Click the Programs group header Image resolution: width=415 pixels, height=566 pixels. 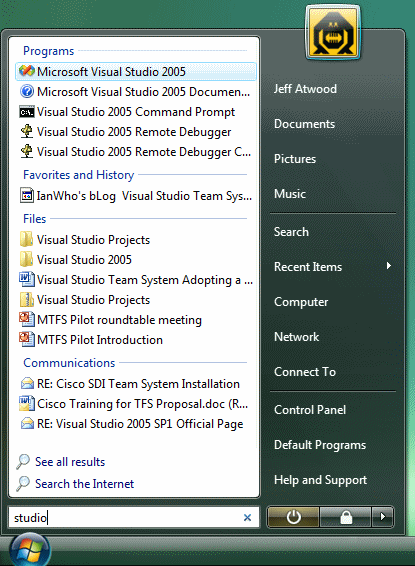(48, 51)
